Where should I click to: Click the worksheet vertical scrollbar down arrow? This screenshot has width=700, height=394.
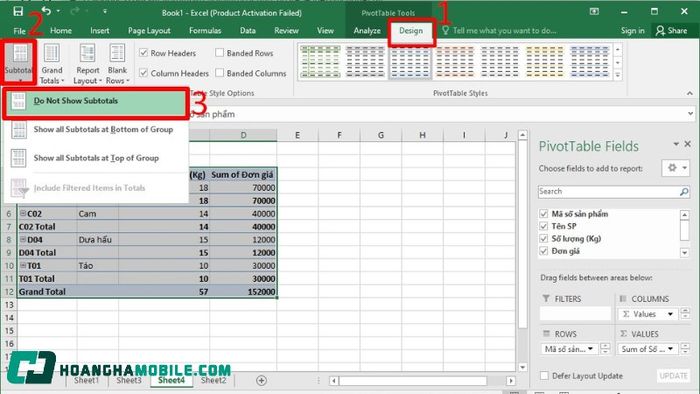coord(522,367)
